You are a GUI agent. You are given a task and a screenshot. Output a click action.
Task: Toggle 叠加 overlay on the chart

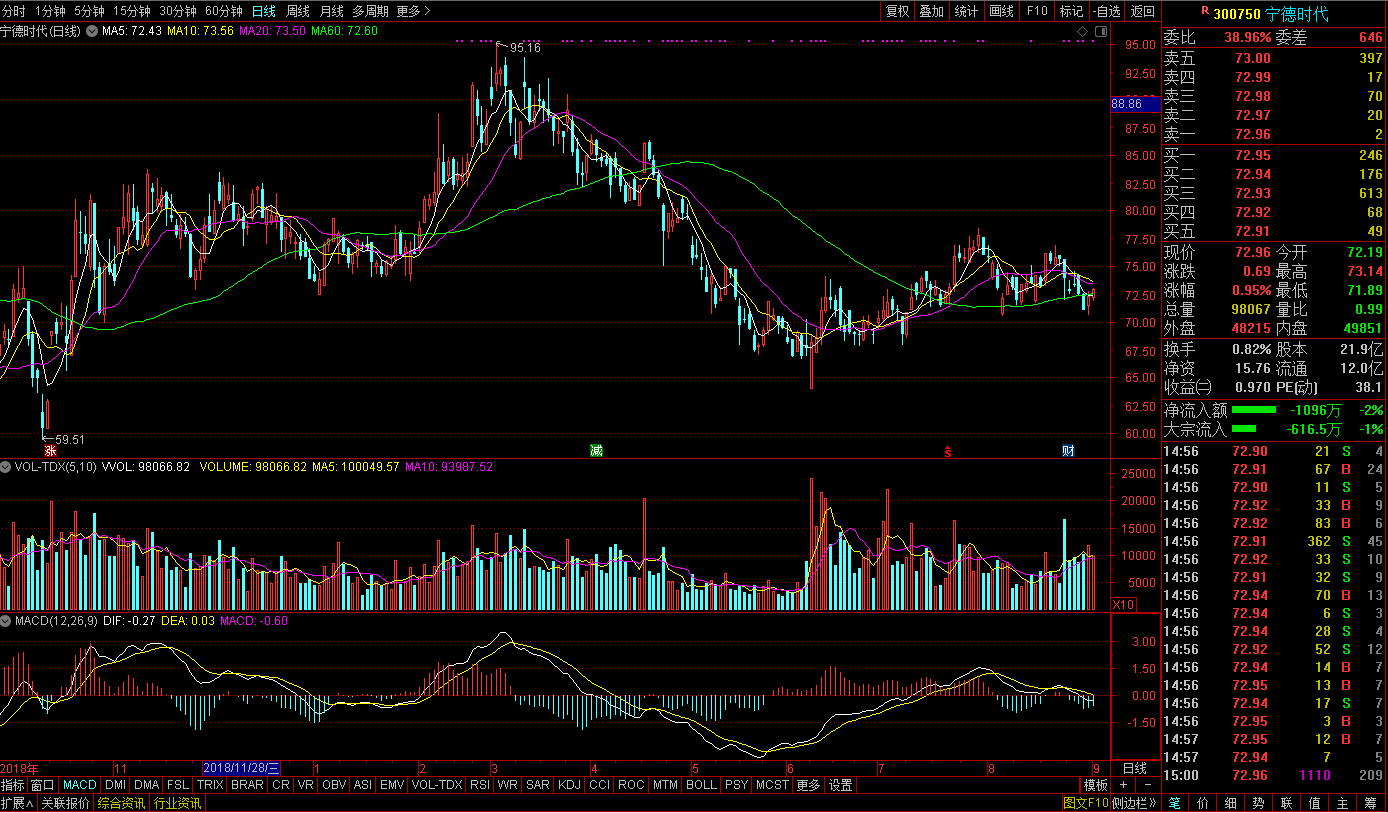tap(931, 11)
